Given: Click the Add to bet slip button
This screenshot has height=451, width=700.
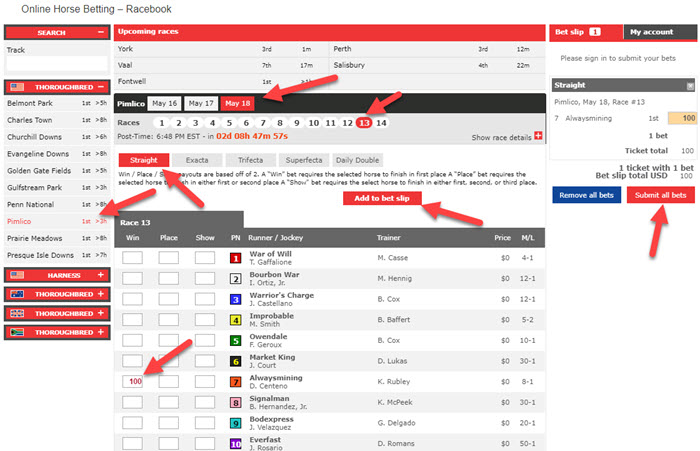Looking at the screenshot, I should [382, 198].
